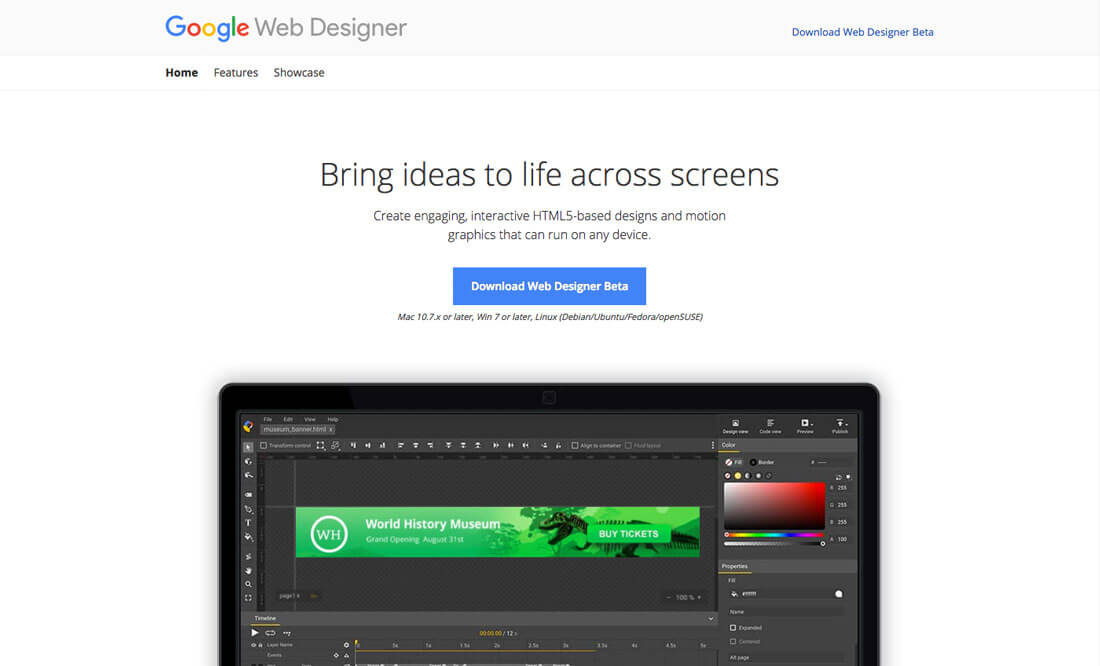1100x666 pixels.
Task: Toggle the timeline loop button
Action: 270,633
